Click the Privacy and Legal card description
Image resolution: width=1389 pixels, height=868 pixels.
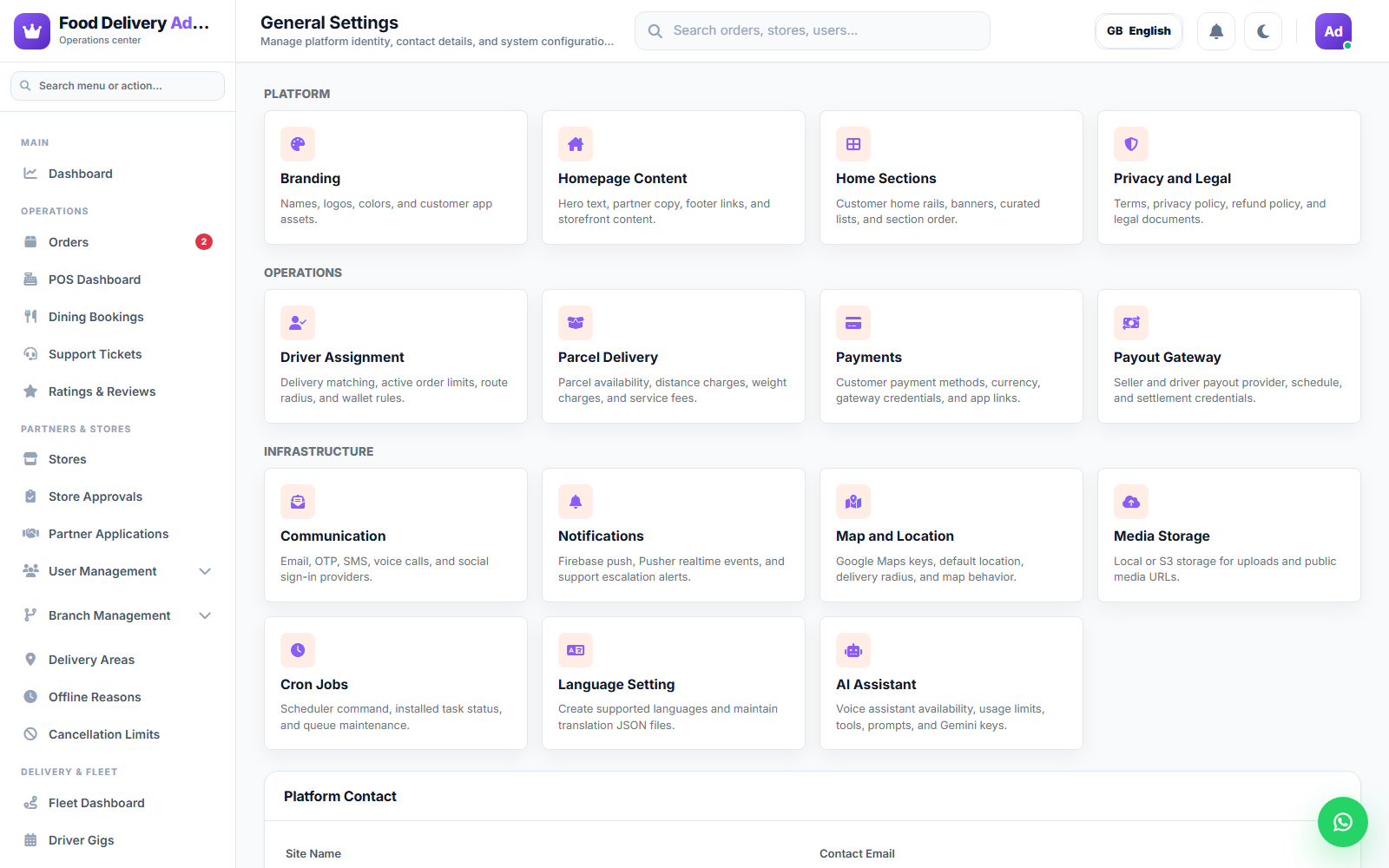[x=1220, y=212]
